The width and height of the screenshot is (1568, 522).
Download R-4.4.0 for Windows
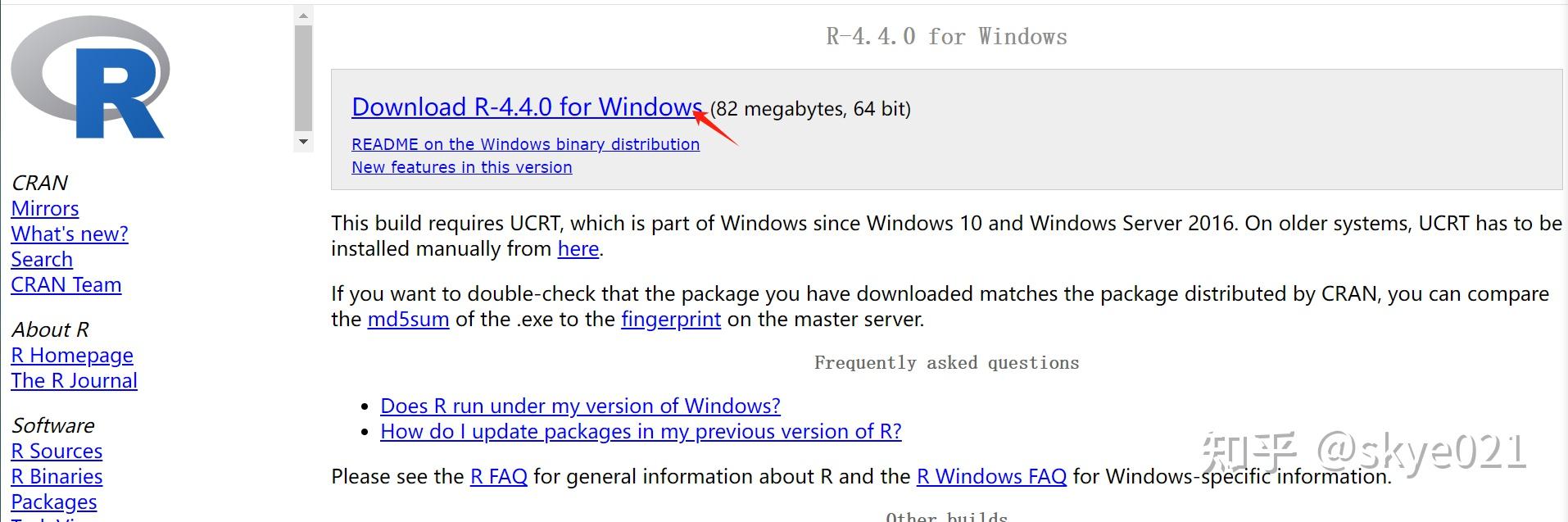pyautogui.click(x=527, y=107)
